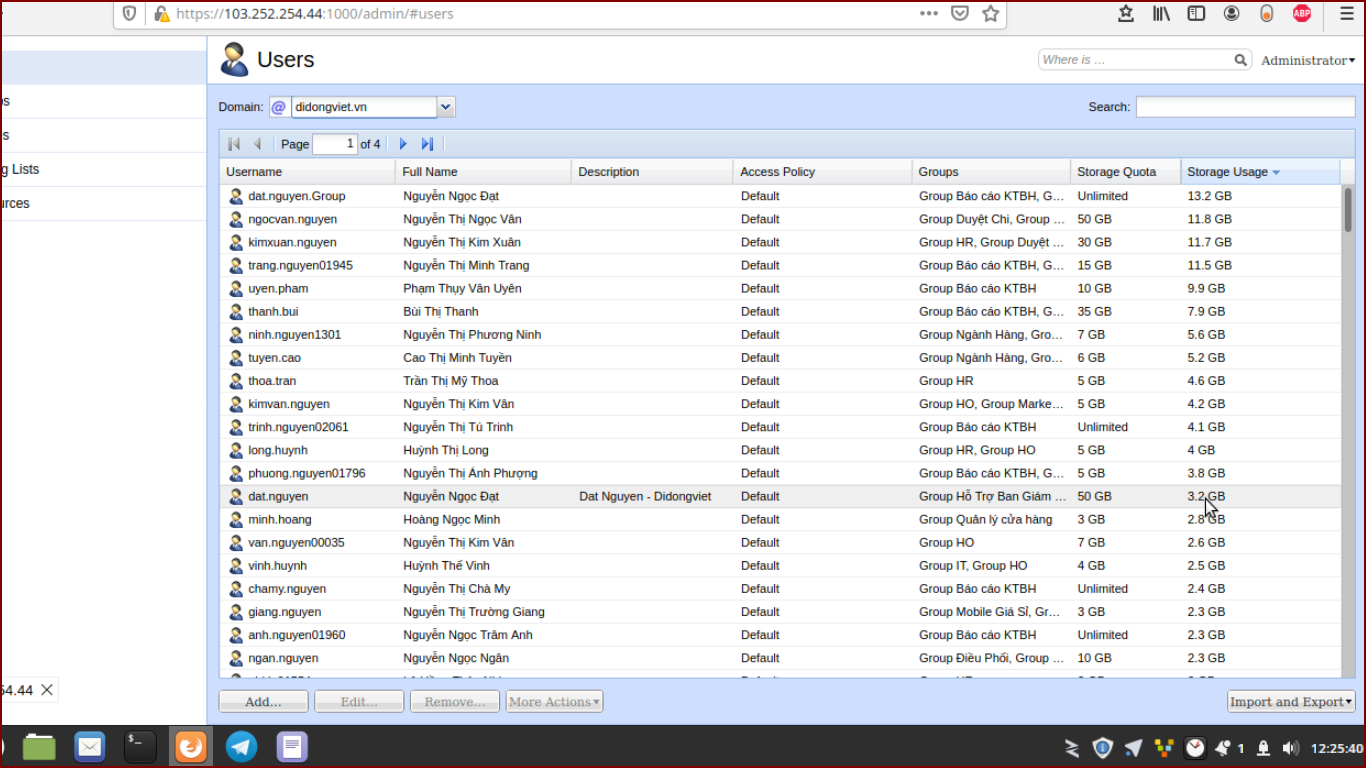This screenshot has width=1366, height=768.
Task: Show Firefox bookmarks menu toolbar icon
Action: tap(1126, 13)
